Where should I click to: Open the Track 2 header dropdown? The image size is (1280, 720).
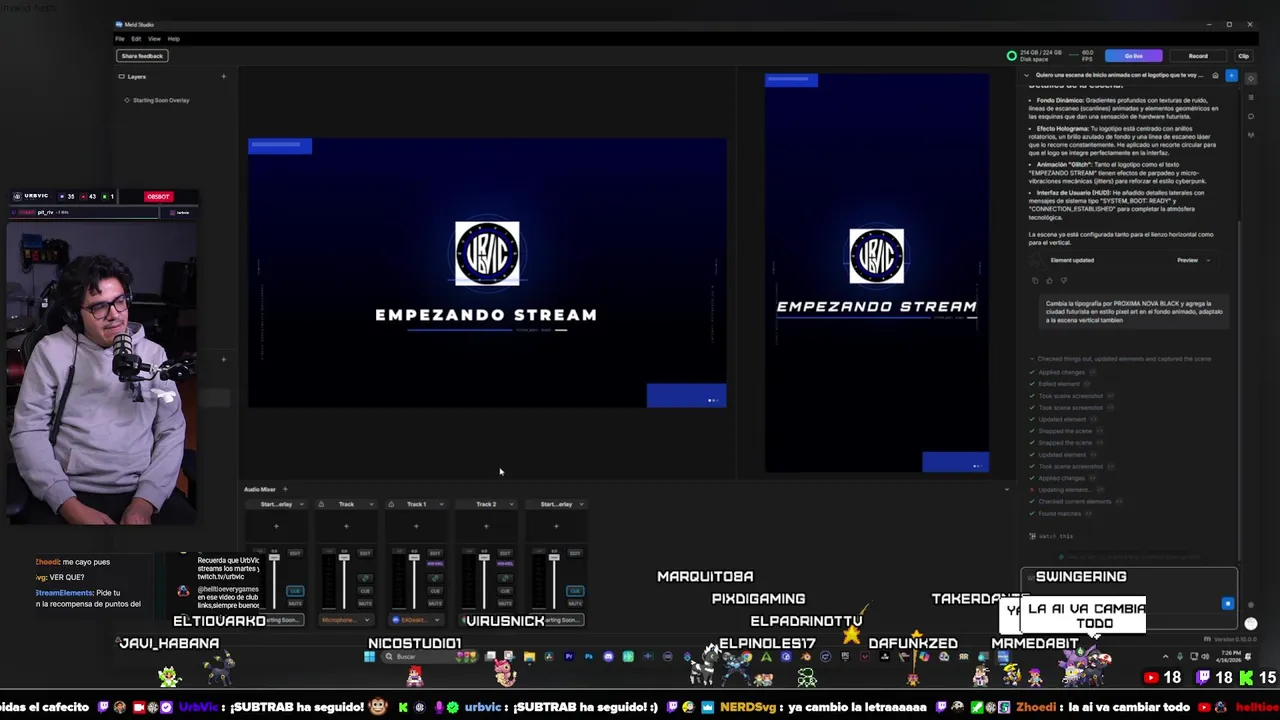click(x=511, y=504)
